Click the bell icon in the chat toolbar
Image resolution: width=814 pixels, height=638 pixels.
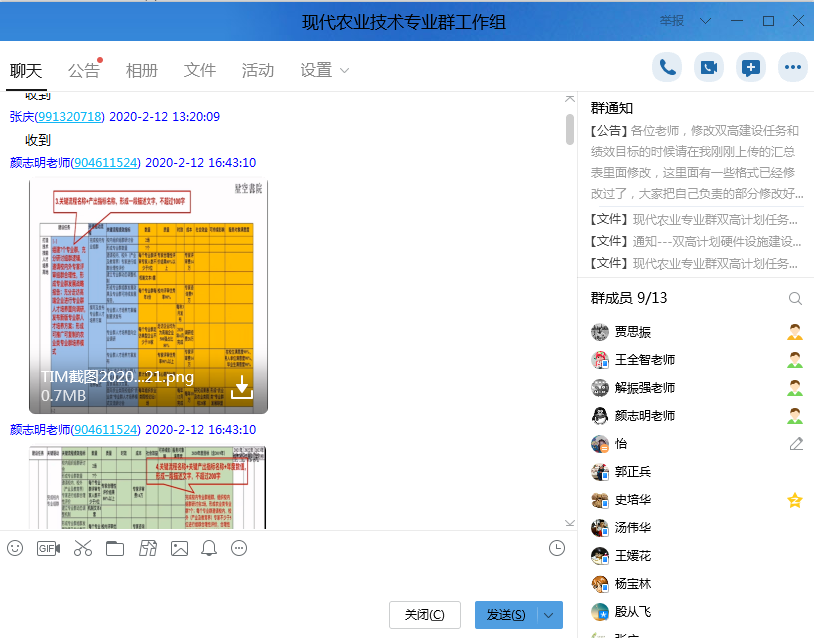(x=209, y=548)
